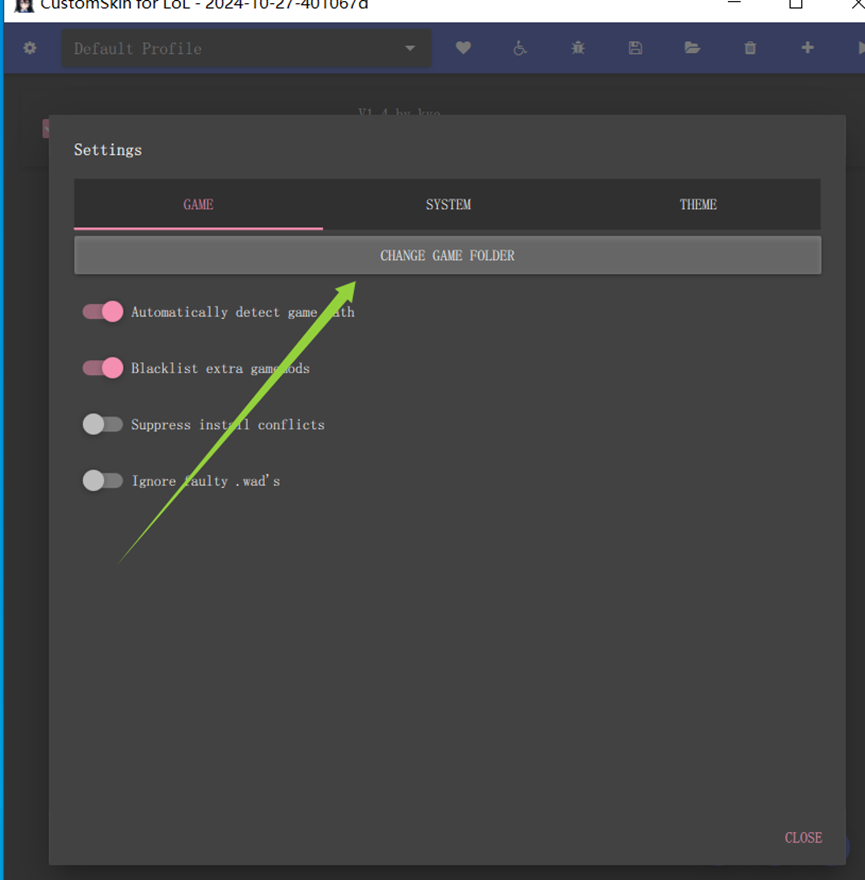Click the heart icon in toolbar

pyautogui.click(x=463, y=48)
